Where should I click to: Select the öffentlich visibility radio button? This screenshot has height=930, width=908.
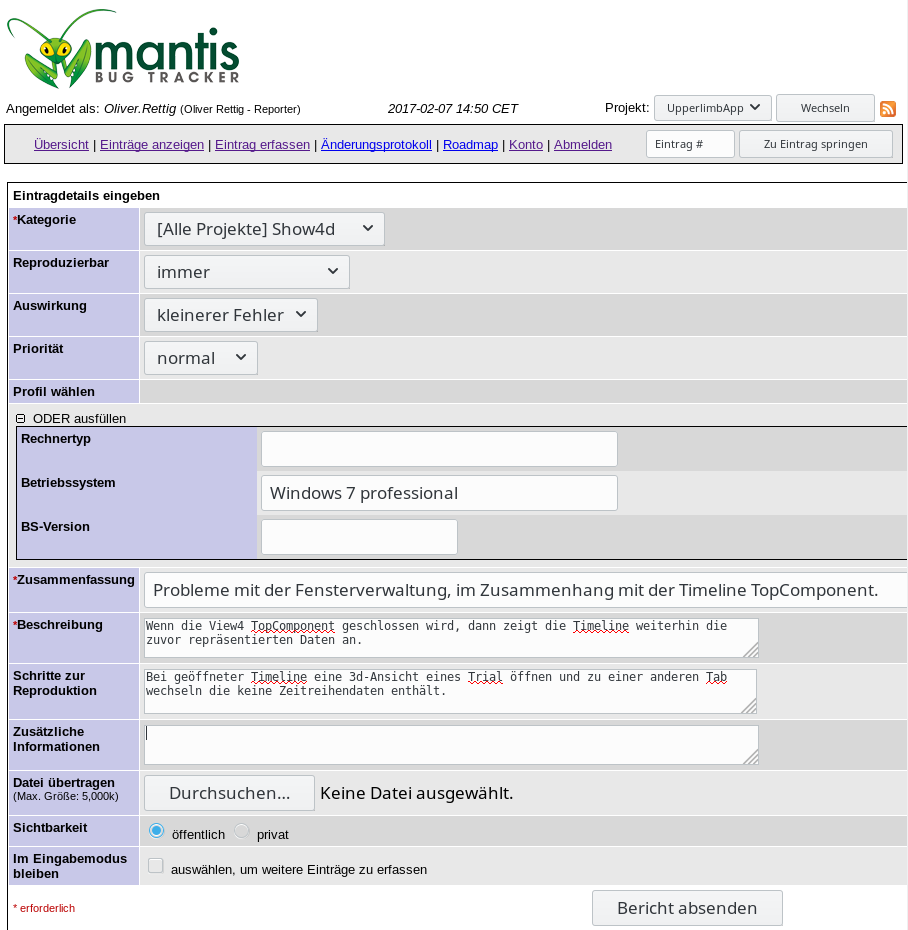tap(156, 831)
